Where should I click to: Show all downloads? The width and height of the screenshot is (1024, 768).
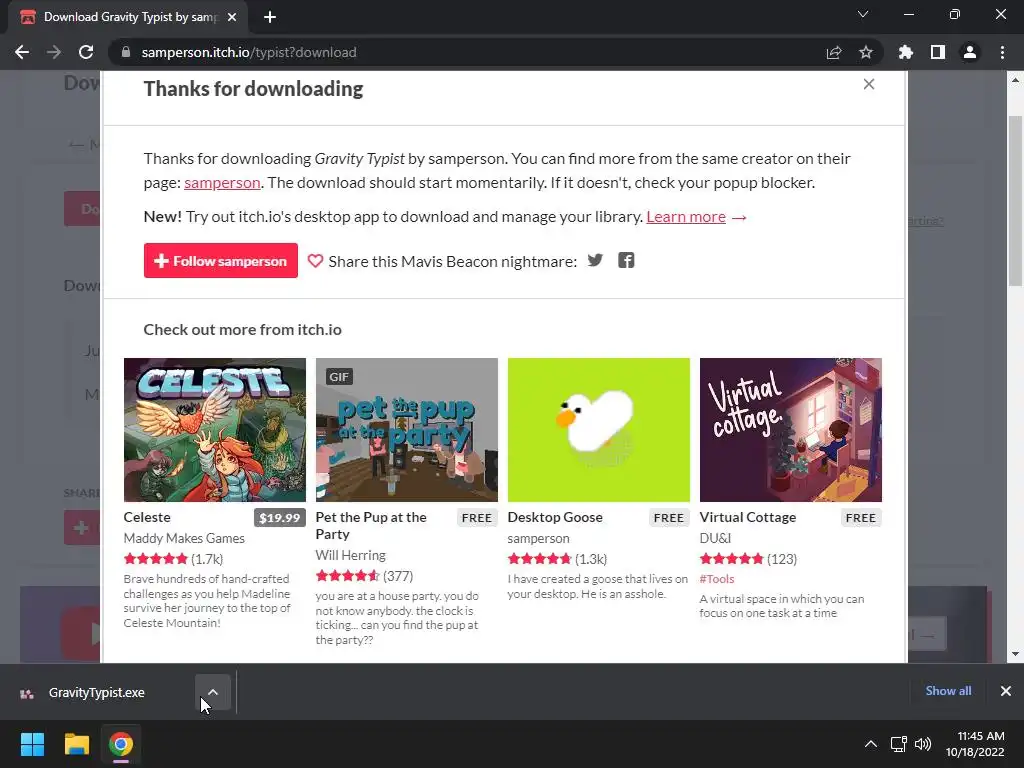(x=948, y=691)
